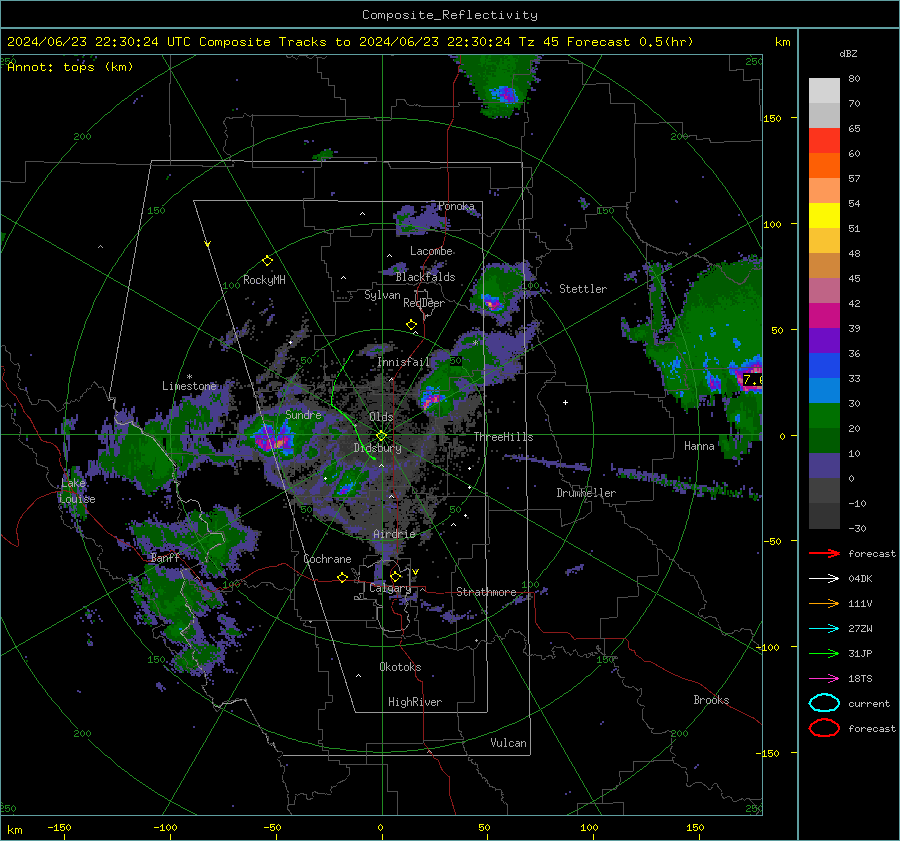Click the yellow diamond marker near RedDeer

click(411, 325)
